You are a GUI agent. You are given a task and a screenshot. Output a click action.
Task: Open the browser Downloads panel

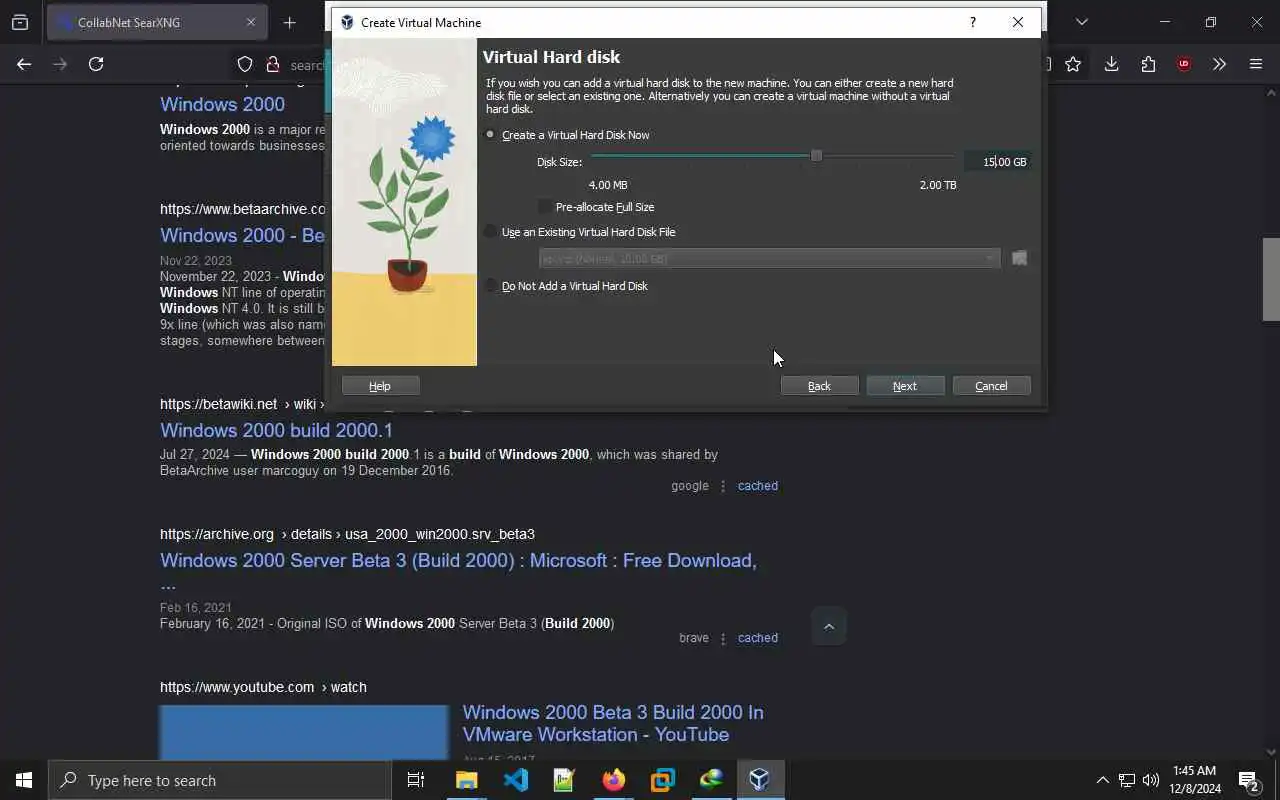click(1111, 64)
